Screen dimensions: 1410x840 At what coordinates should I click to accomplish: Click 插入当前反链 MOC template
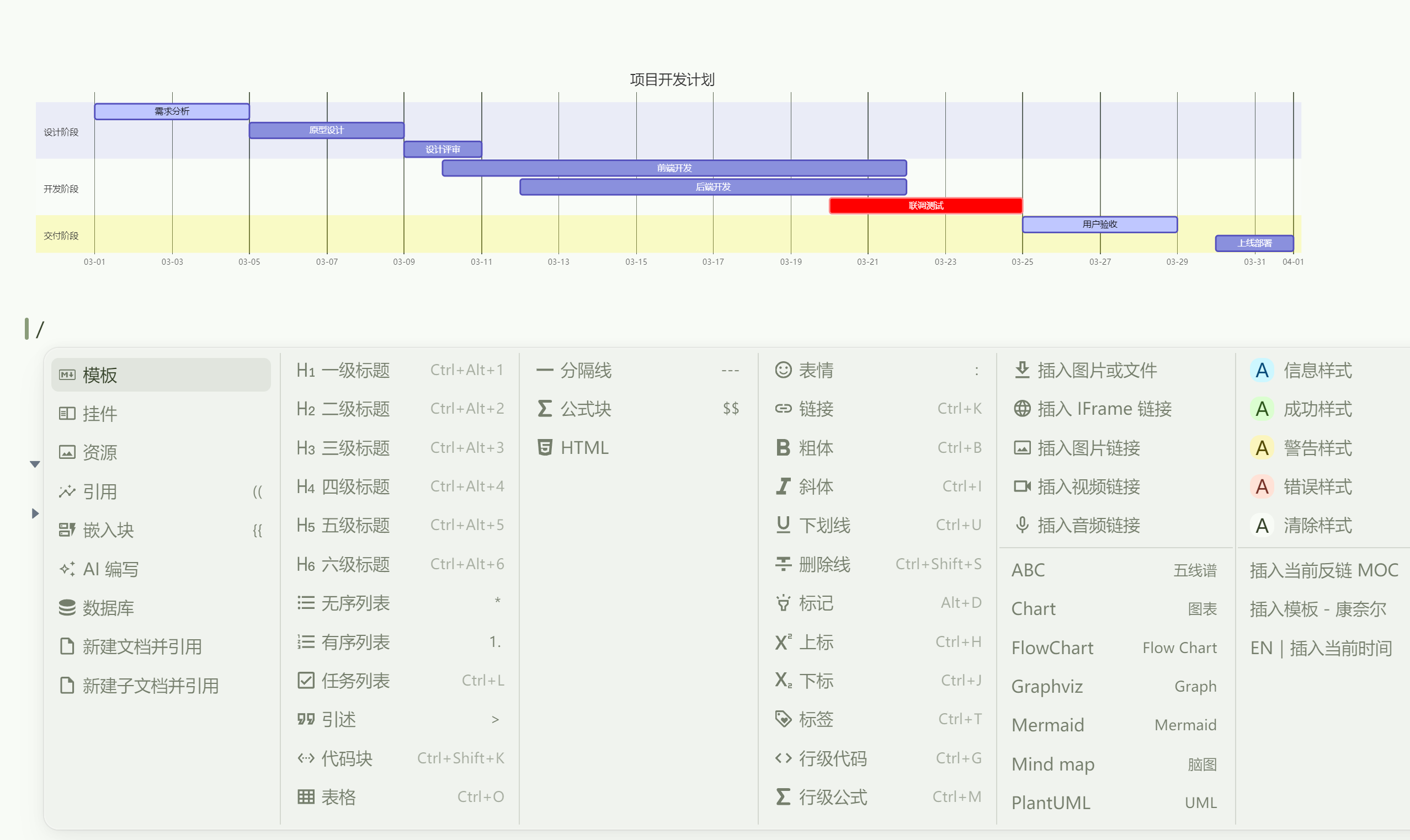[1323, 570]
